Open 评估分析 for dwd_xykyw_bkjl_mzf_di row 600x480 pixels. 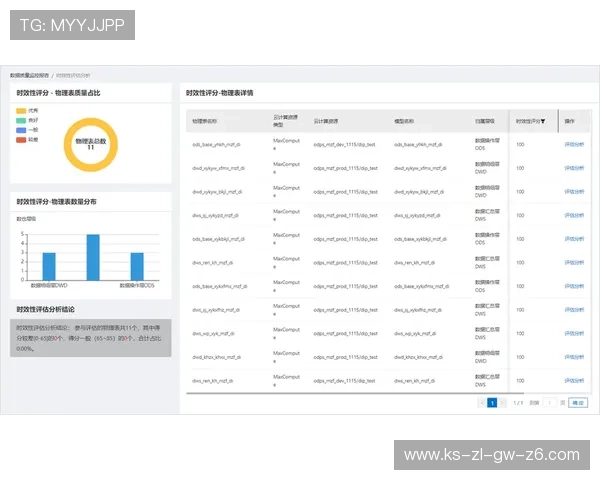click(574, 191)
